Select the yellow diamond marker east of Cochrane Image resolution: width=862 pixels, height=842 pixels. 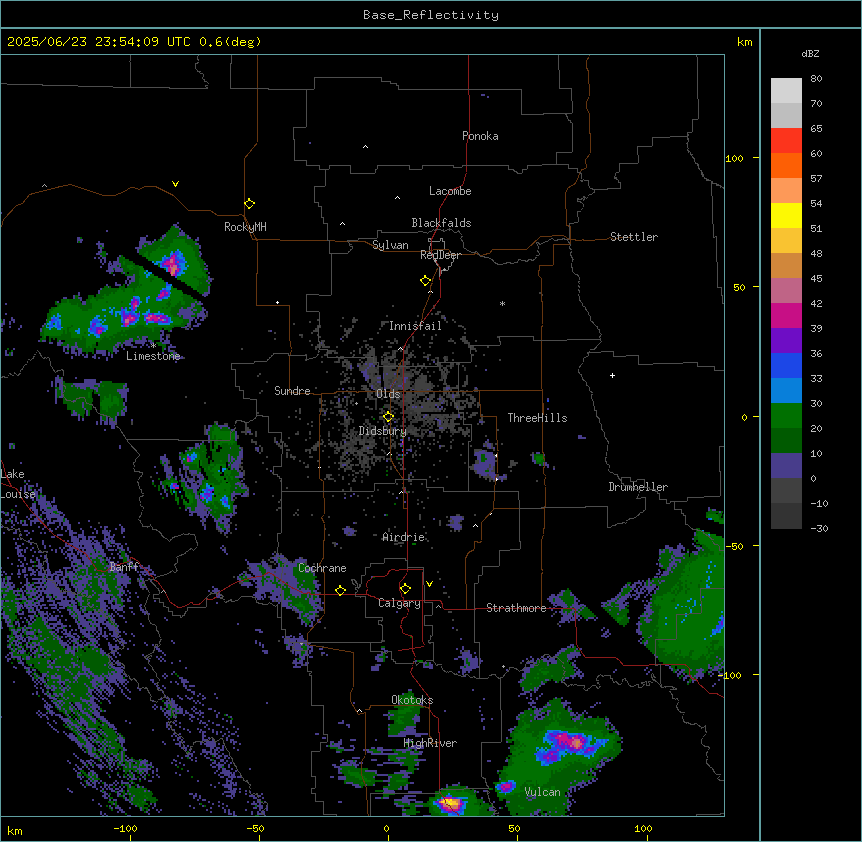[x=340, y=590]
